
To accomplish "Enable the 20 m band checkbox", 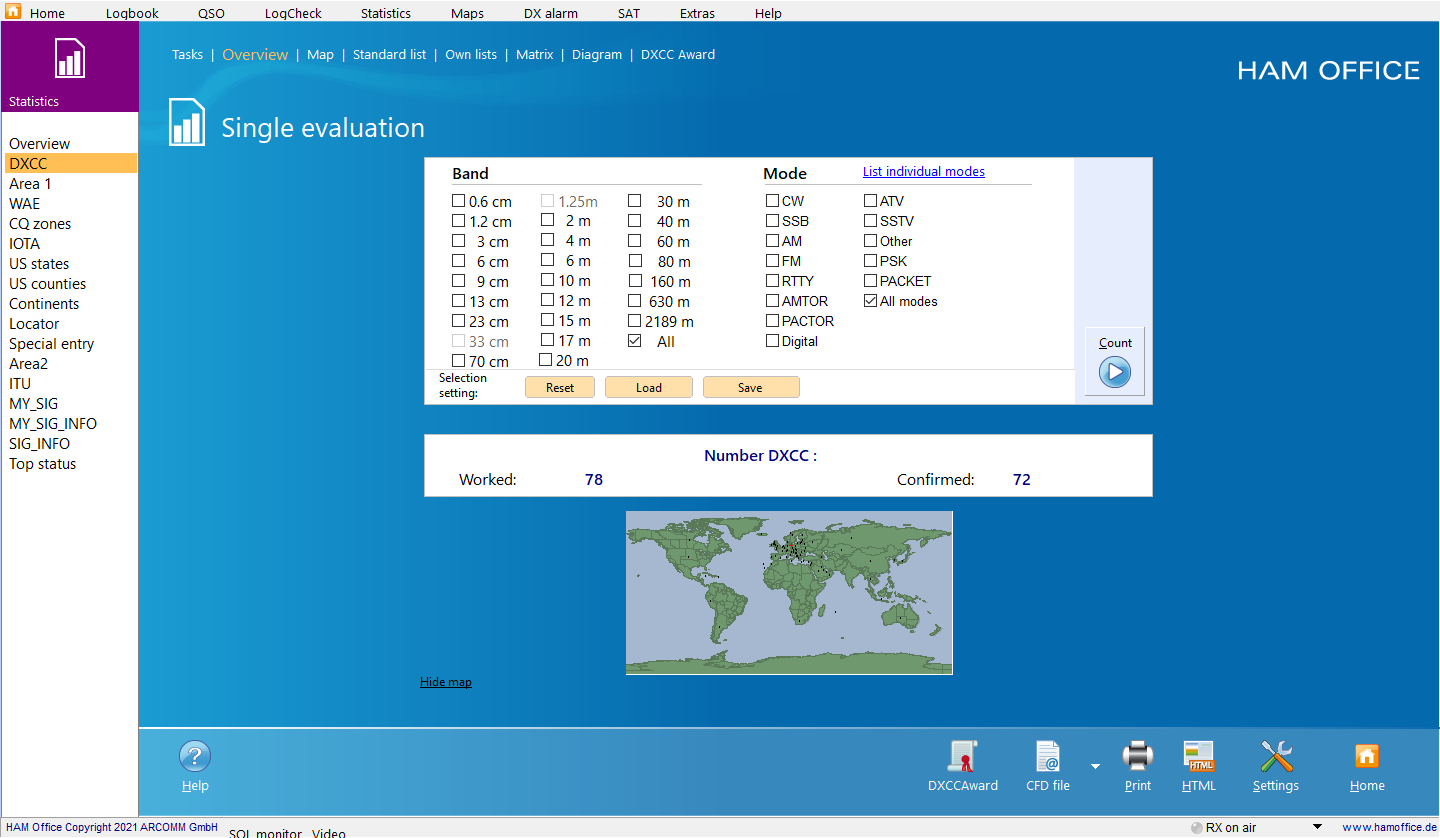I will tap(546, 360).
